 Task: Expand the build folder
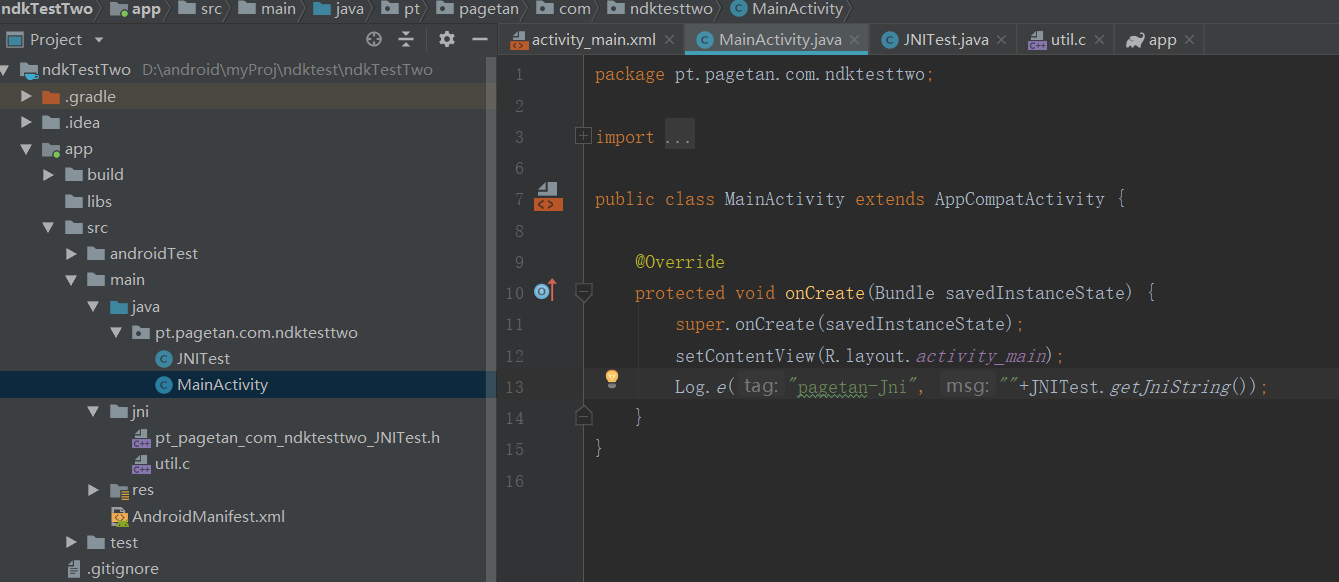[x=49, y=175]
